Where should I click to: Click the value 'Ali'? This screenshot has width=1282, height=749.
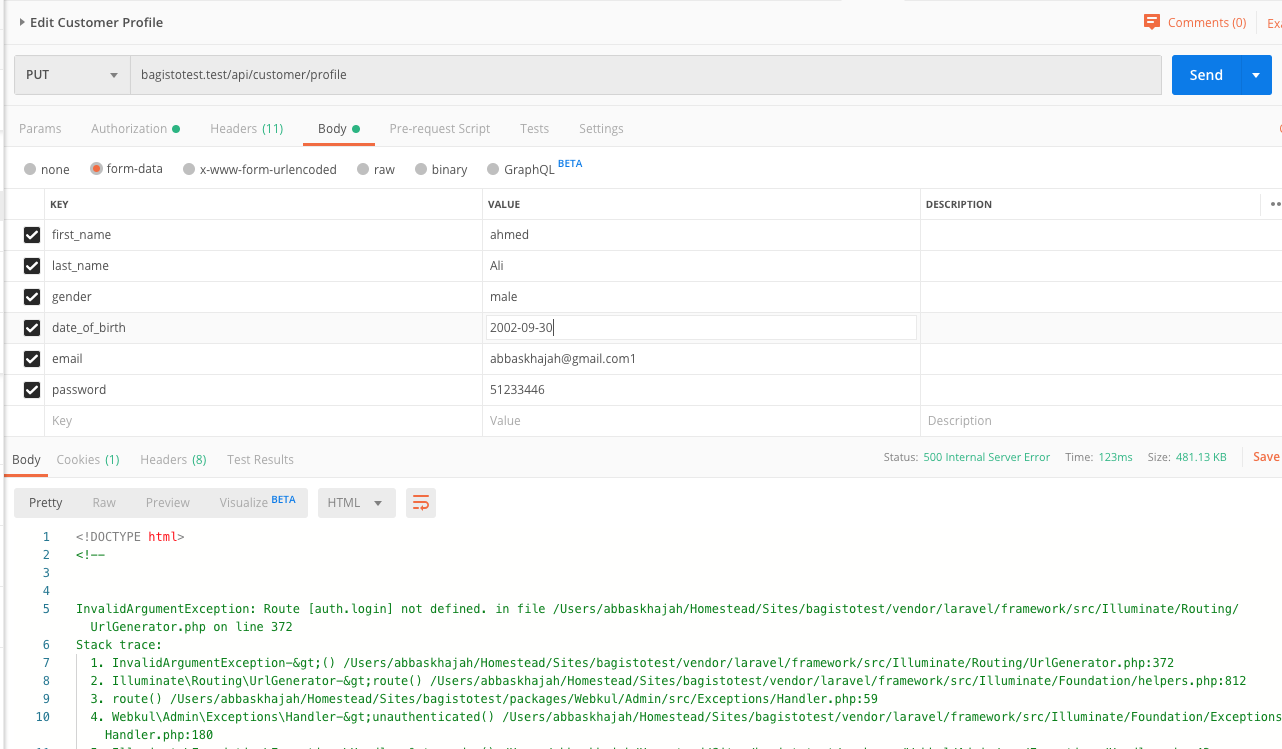497,266
